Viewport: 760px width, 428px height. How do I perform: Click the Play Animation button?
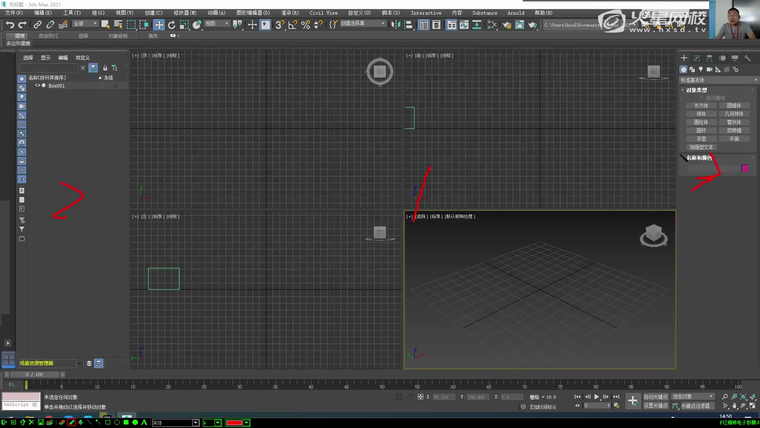click(597, 397)
